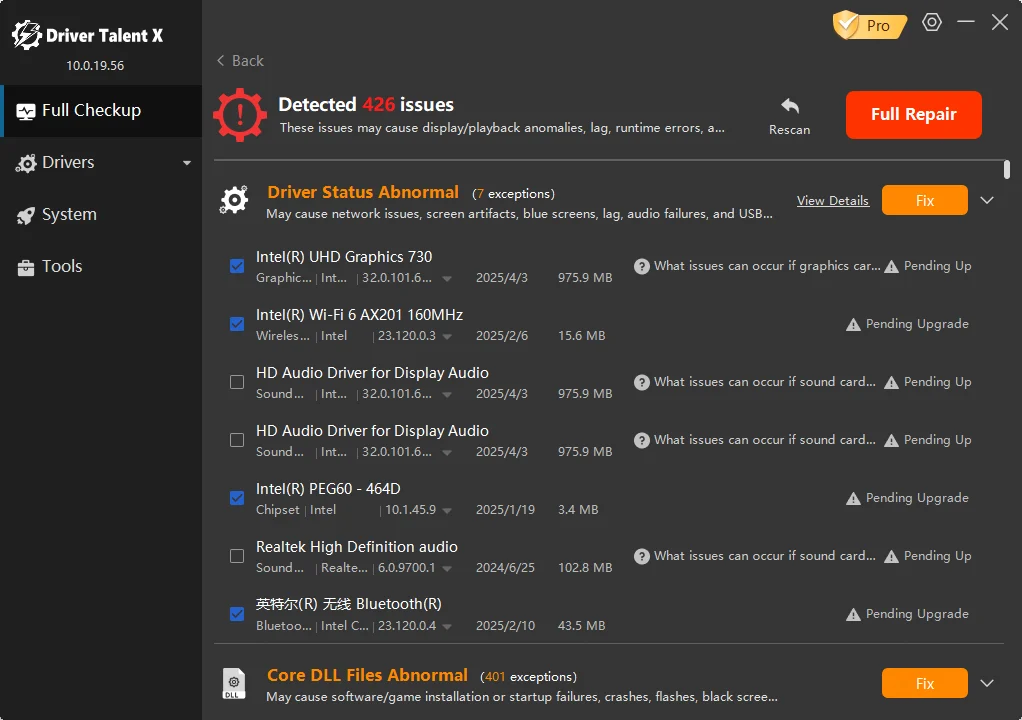This screenshot has width=1022, height=720.
Task: Uncheck Intel Wi-Fi 6 AX201 160MHz checkbox
Action: 237,324
